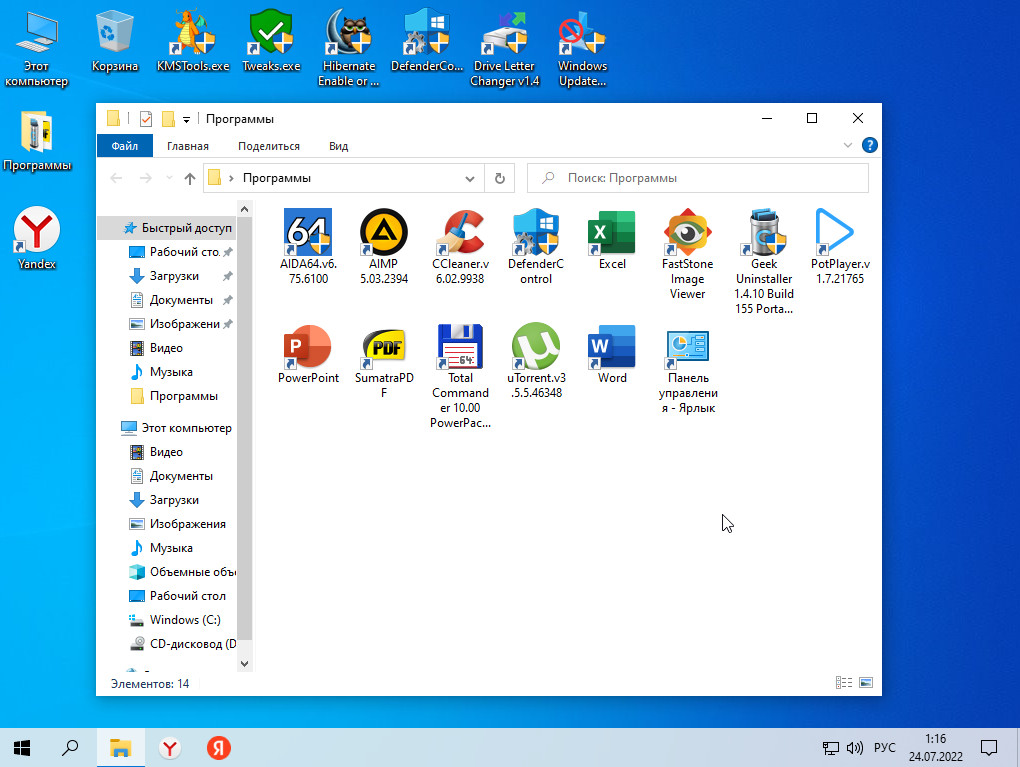
Task: Open address bar history dropdown
Action: (470, 178)
